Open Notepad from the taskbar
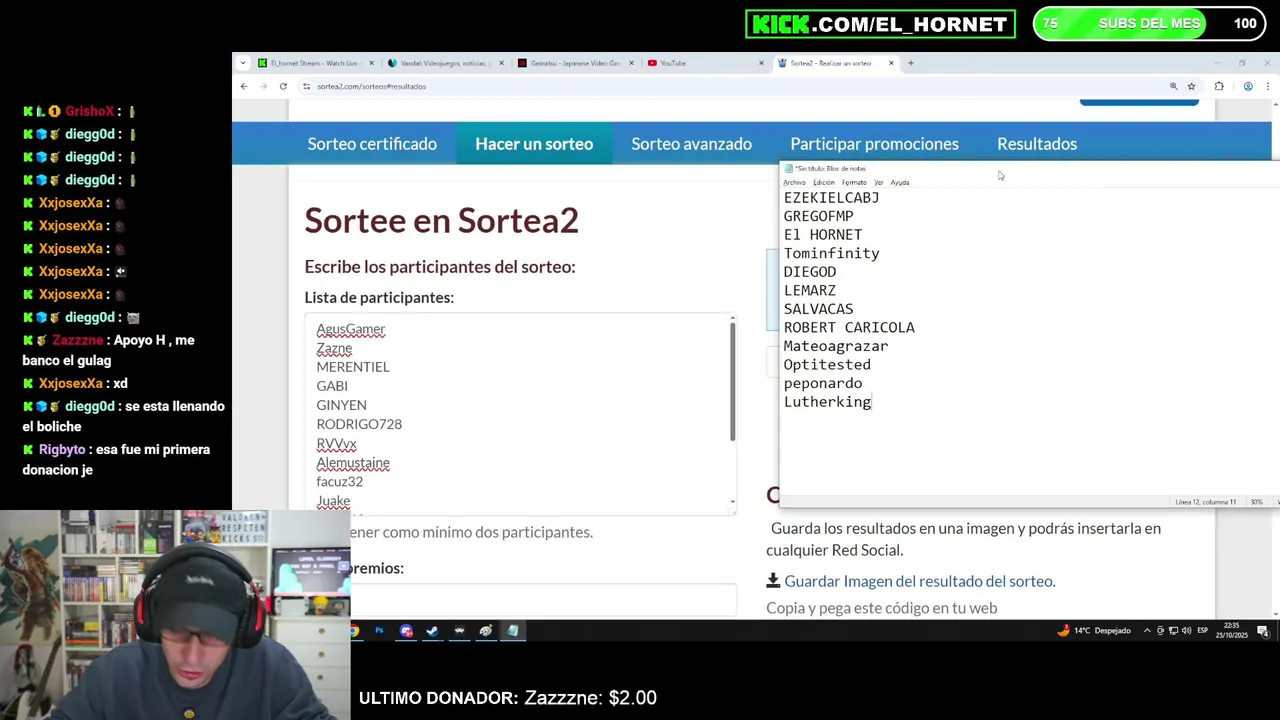This screenshot has width=1280, height=720. pos(512,631)
